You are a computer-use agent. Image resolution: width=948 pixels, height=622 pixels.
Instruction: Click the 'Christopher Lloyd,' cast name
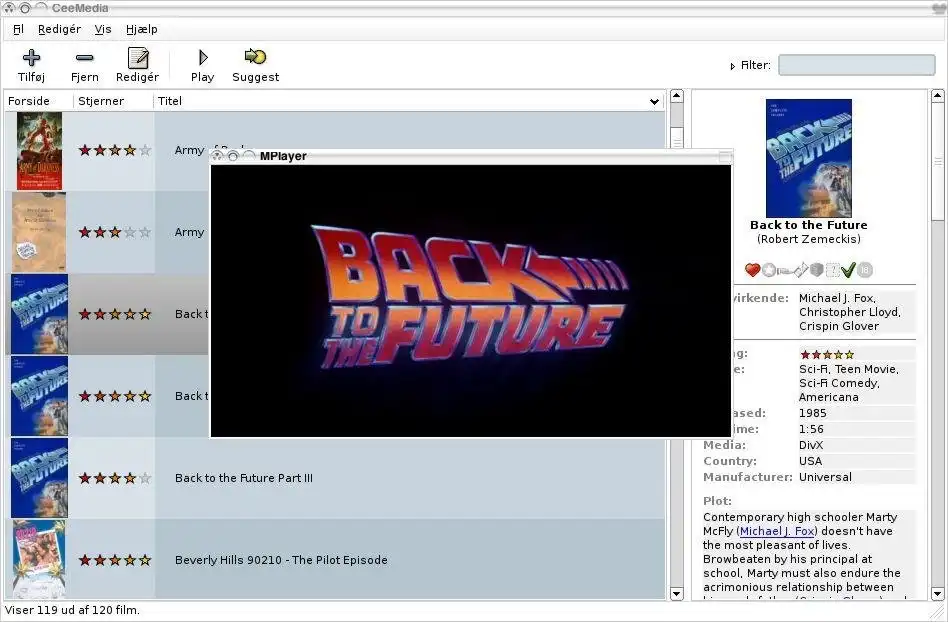pyautogui.click(x=849, y=312)
